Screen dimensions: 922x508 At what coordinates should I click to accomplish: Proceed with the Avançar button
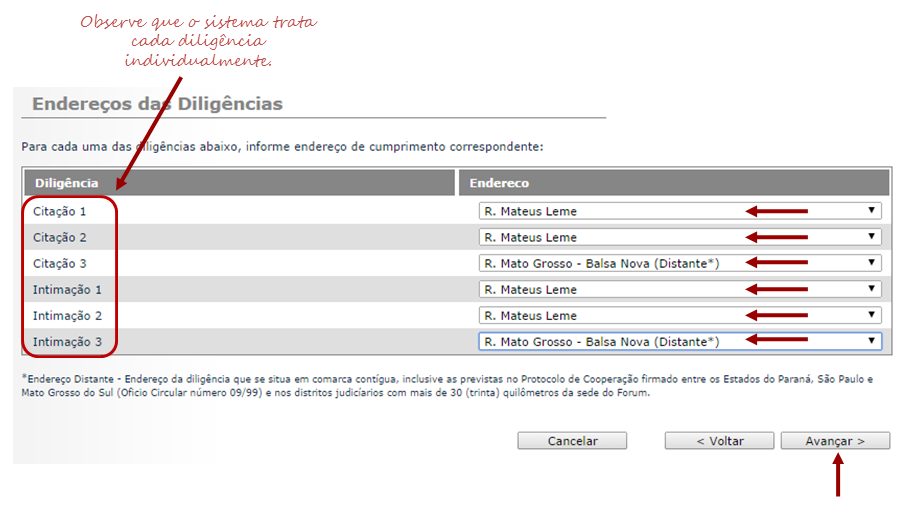click(x=836, y=441)
